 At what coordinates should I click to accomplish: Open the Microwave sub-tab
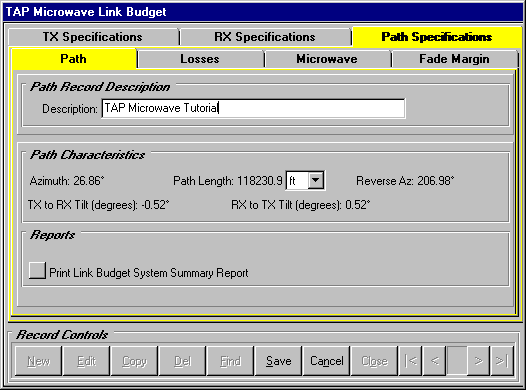(x=327, y=59)
